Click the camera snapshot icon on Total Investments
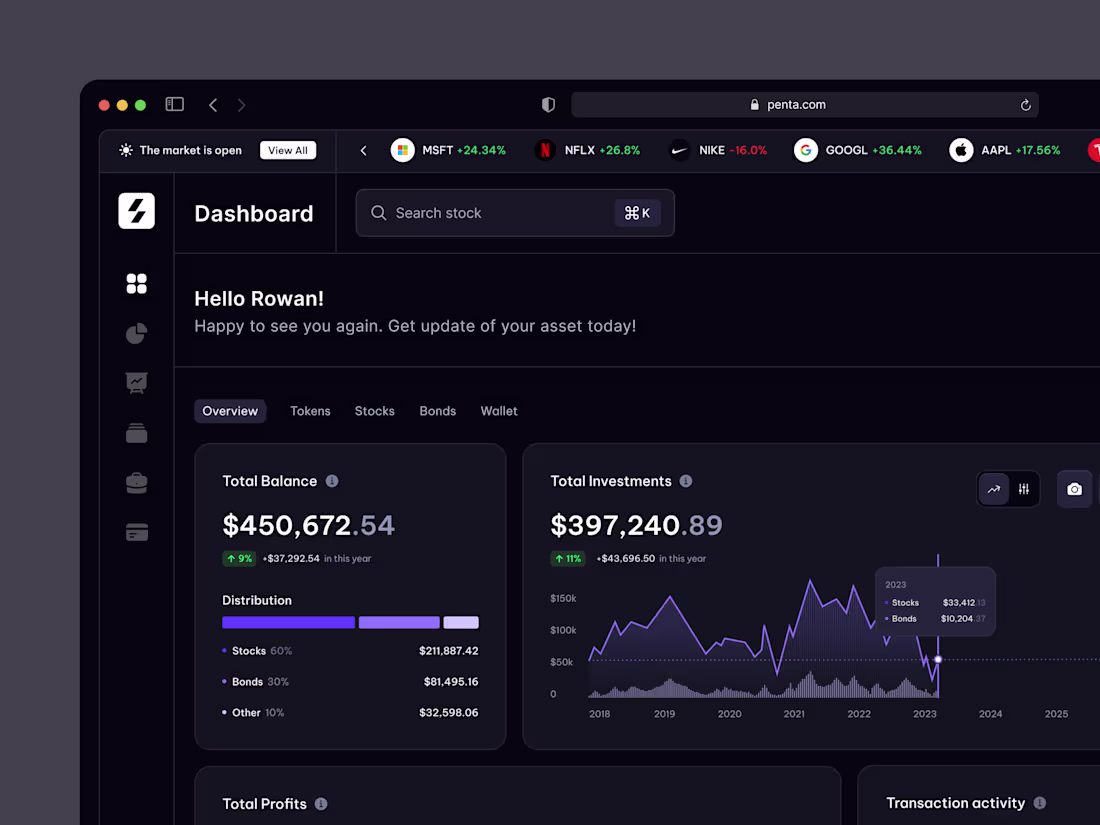1100x825 pixels. (x=1074, y=489)
